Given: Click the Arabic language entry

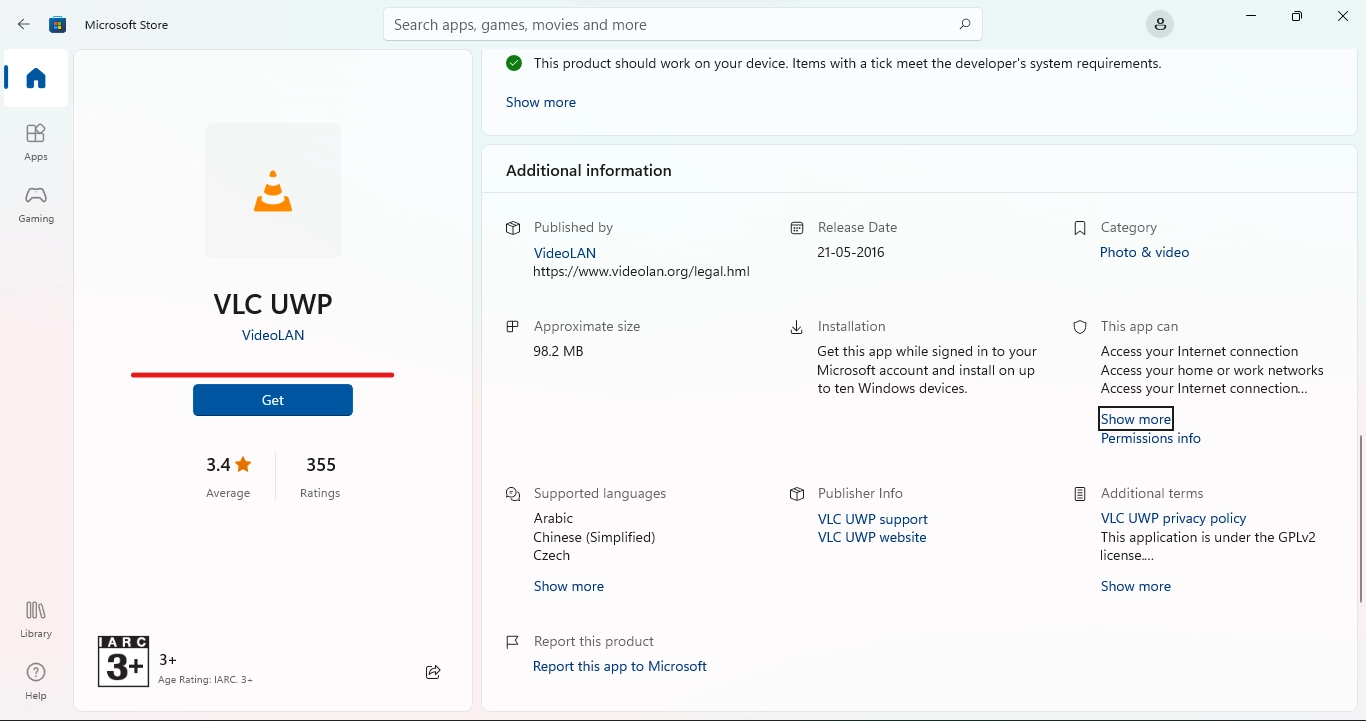Looking at the screenshot, I should coord(554,518).
